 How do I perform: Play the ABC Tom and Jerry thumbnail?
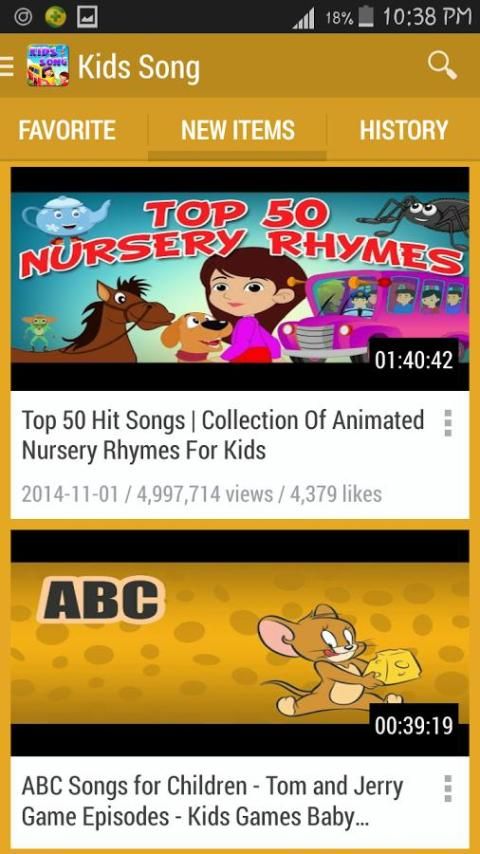coord(240,643)
